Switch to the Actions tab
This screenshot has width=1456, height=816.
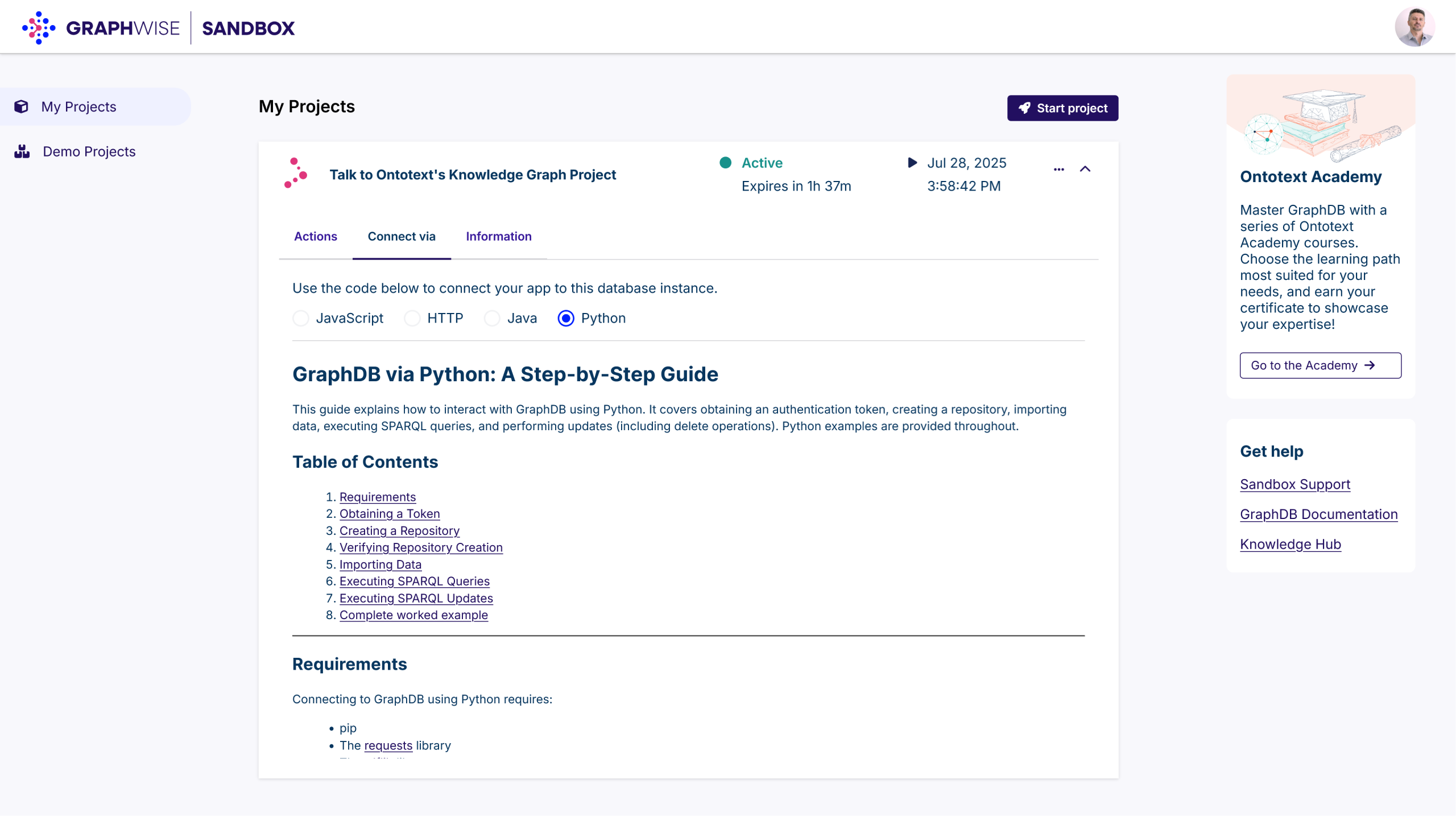[316, 236]
